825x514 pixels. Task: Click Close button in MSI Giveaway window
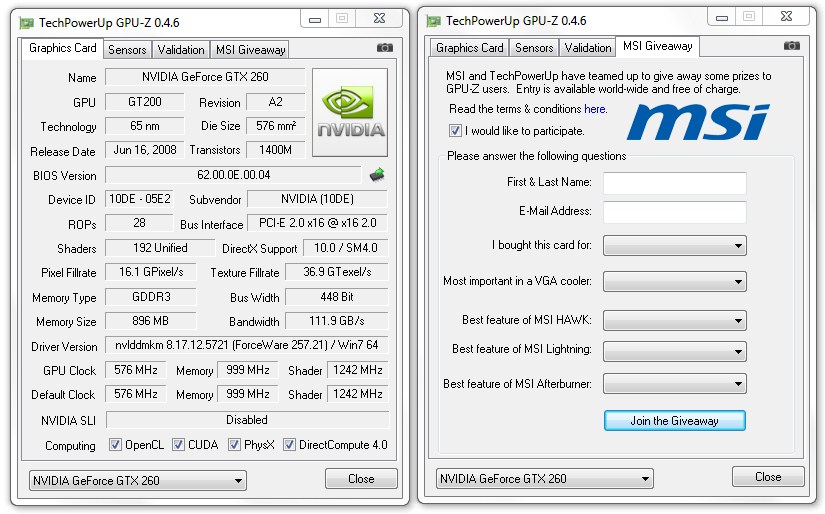click(768, 477)
